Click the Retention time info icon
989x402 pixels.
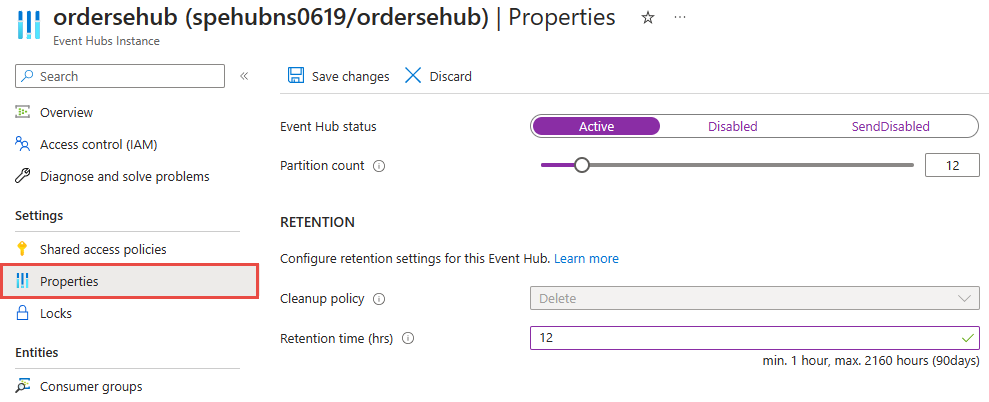coord(408,338)
